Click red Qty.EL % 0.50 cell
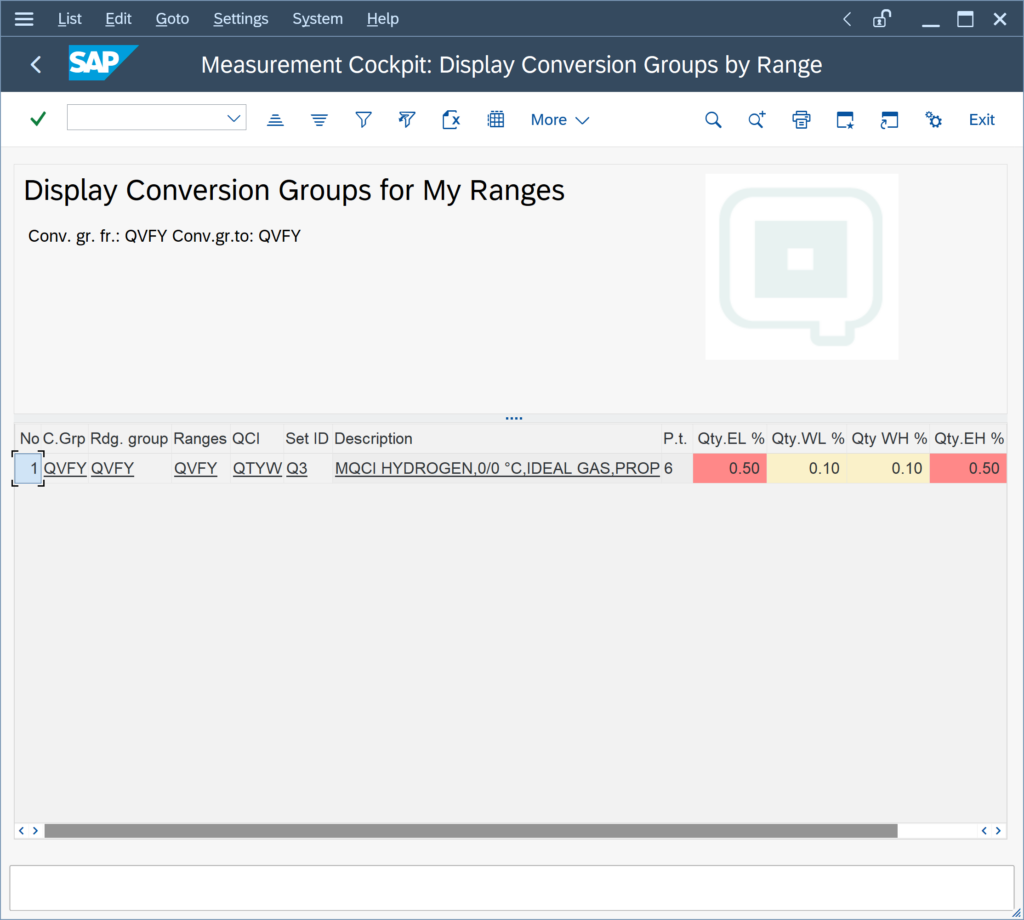The image size is (1024, 920). click(729, 468)
